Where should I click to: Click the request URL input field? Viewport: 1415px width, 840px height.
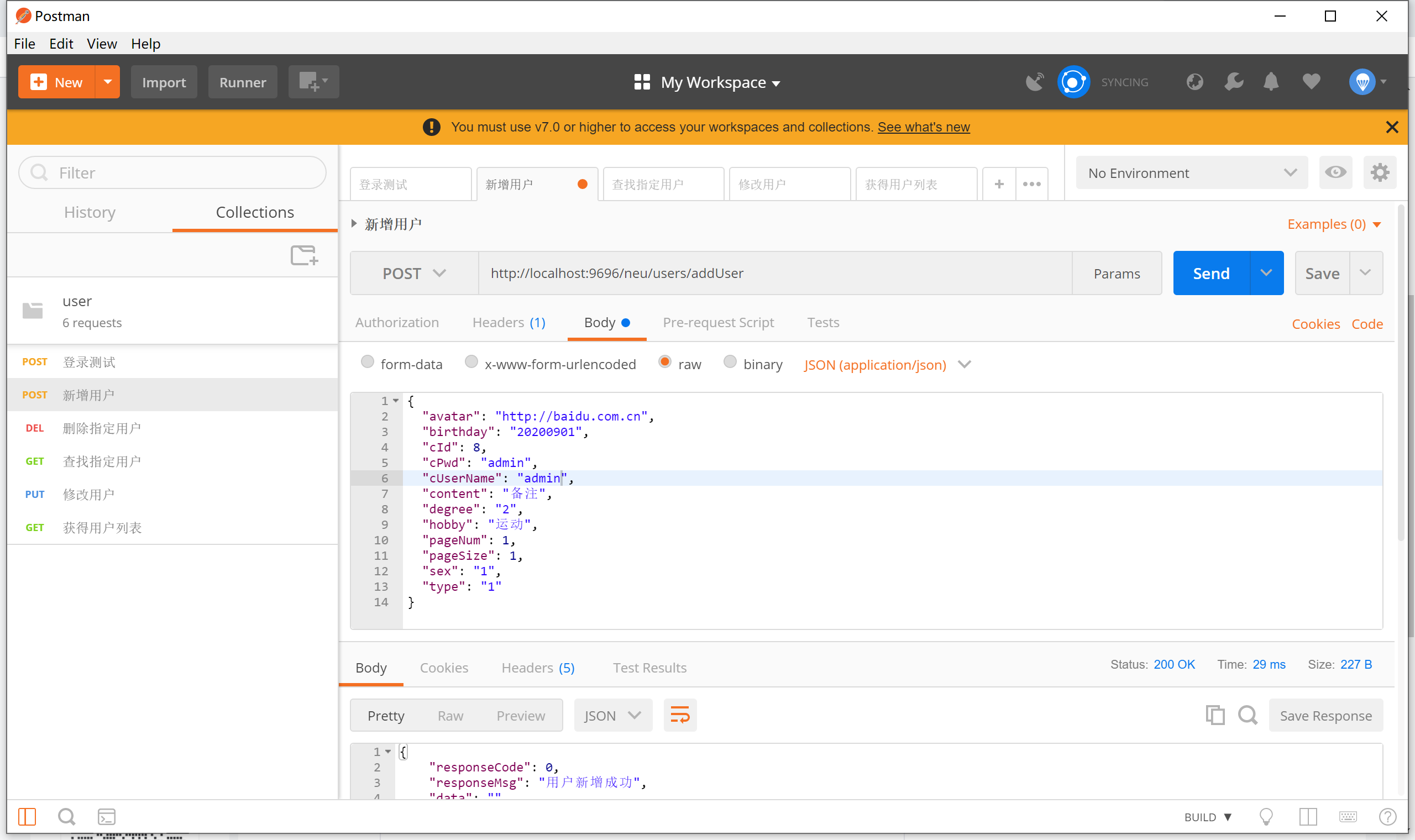click(x=774, y=274)
